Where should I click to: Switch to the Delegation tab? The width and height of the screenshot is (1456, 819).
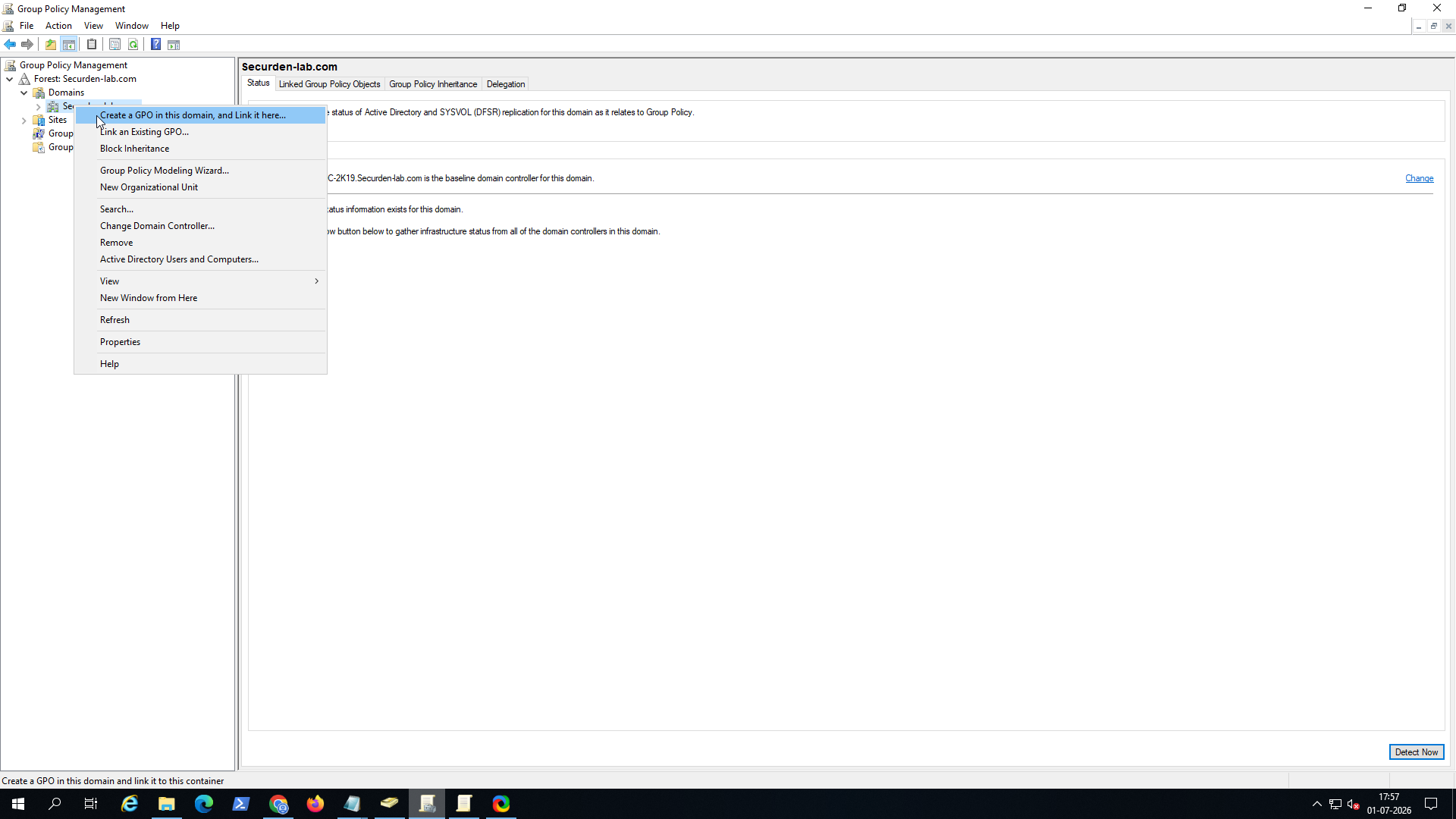[x=506, y=84]
